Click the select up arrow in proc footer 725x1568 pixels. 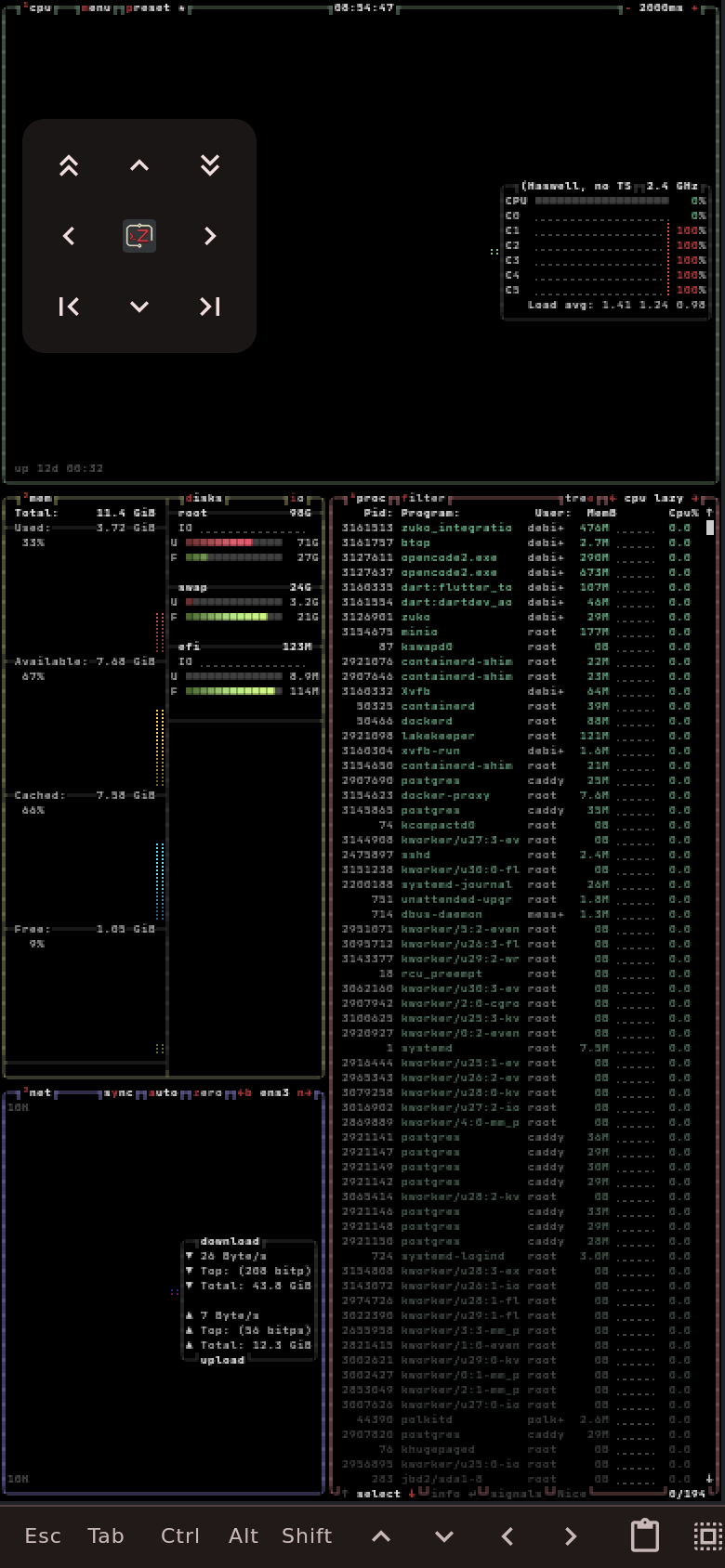(345, 1494)
